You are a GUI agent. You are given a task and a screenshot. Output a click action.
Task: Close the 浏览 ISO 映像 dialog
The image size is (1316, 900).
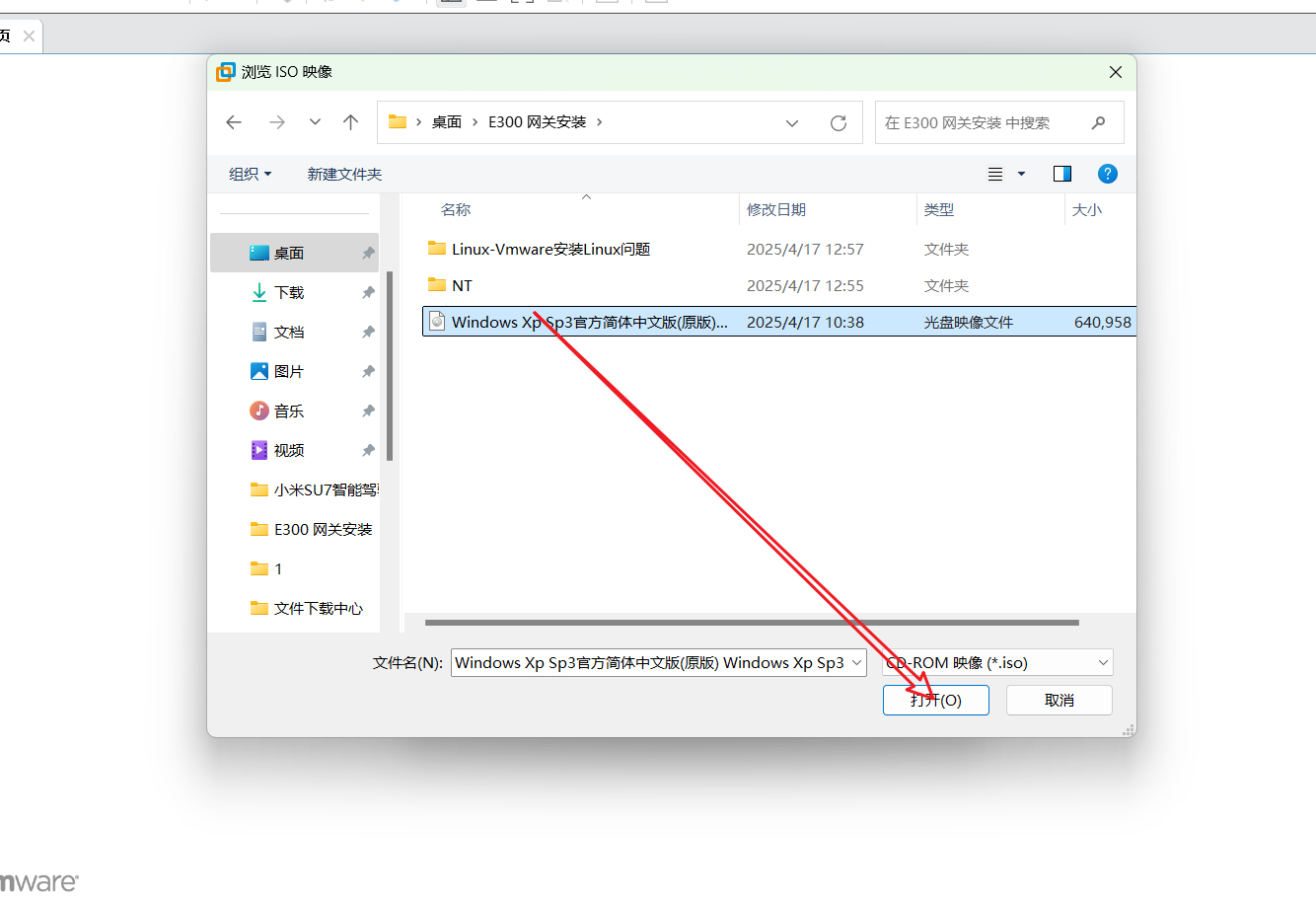[x=1116, y=72]
